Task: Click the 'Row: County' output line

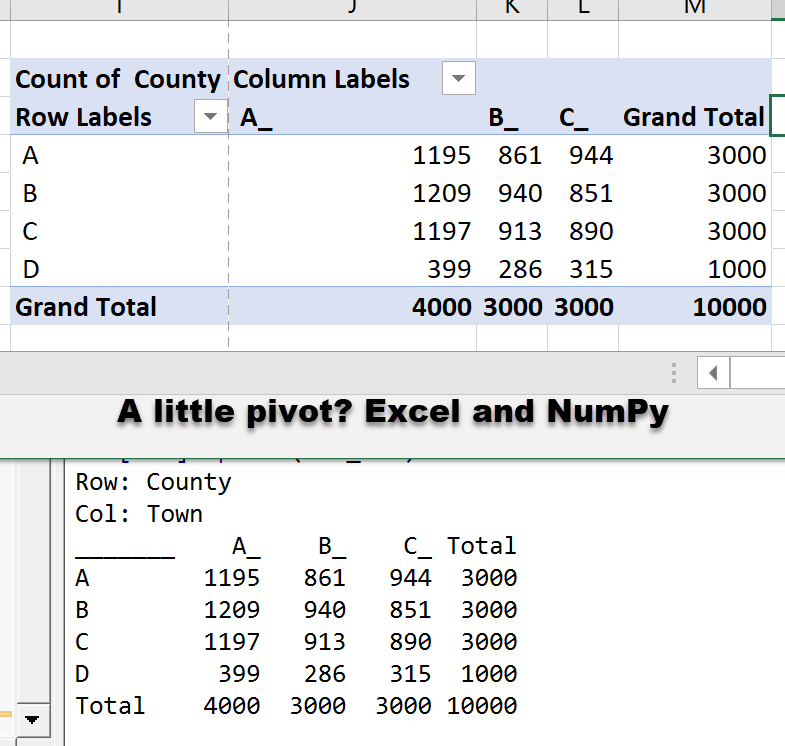Action: click(153, 482)
